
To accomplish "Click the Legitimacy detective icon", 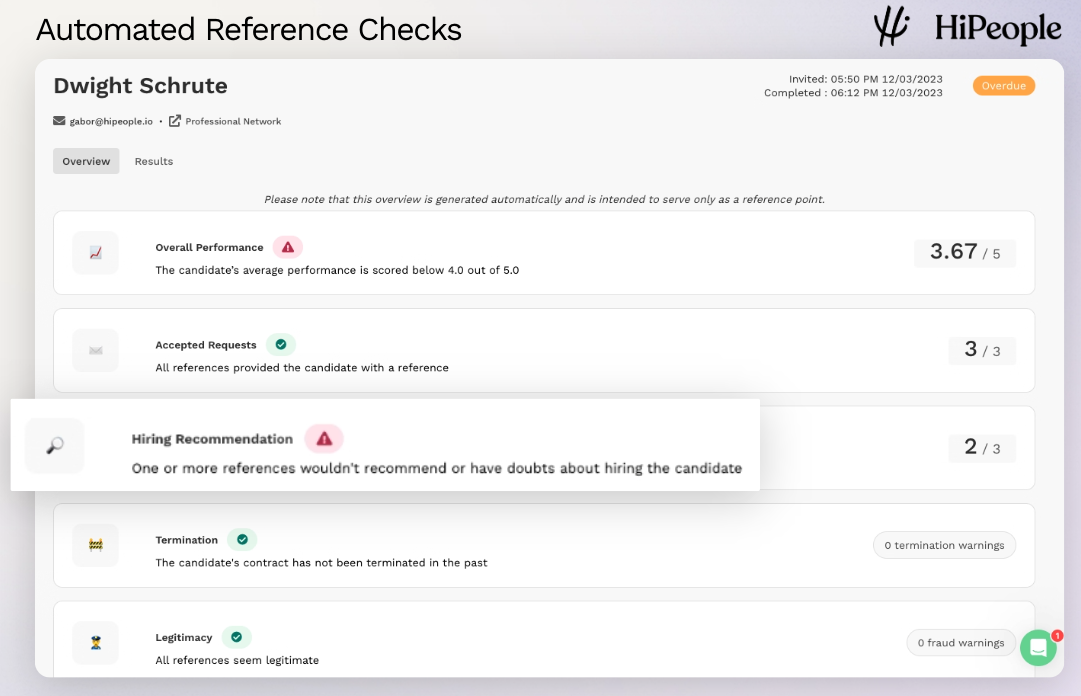I will (95, 642).
